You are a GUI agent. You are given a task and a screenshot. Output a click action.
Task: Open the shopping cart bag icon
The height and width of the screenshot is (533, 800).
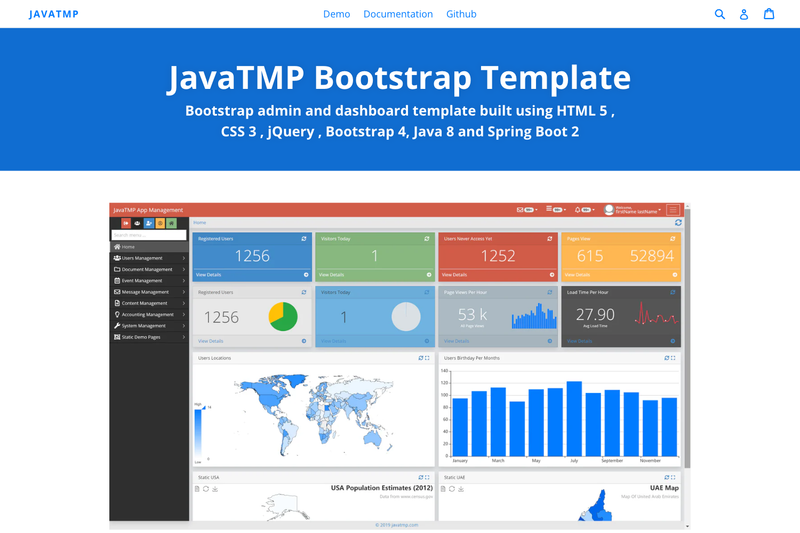point(769,14)
